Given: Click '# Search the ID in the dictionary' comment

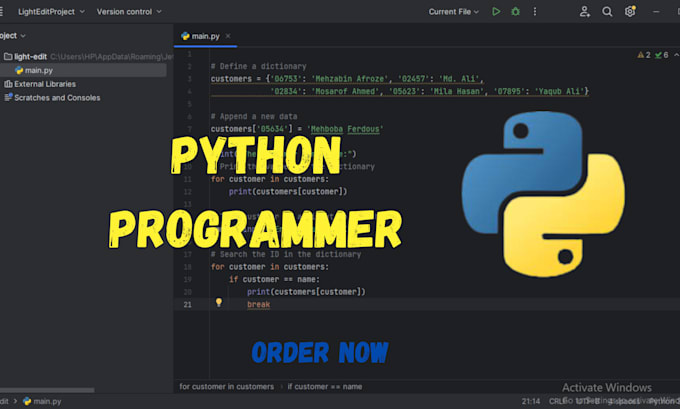Looking at the screenshot, I should (x=286, y=254).
